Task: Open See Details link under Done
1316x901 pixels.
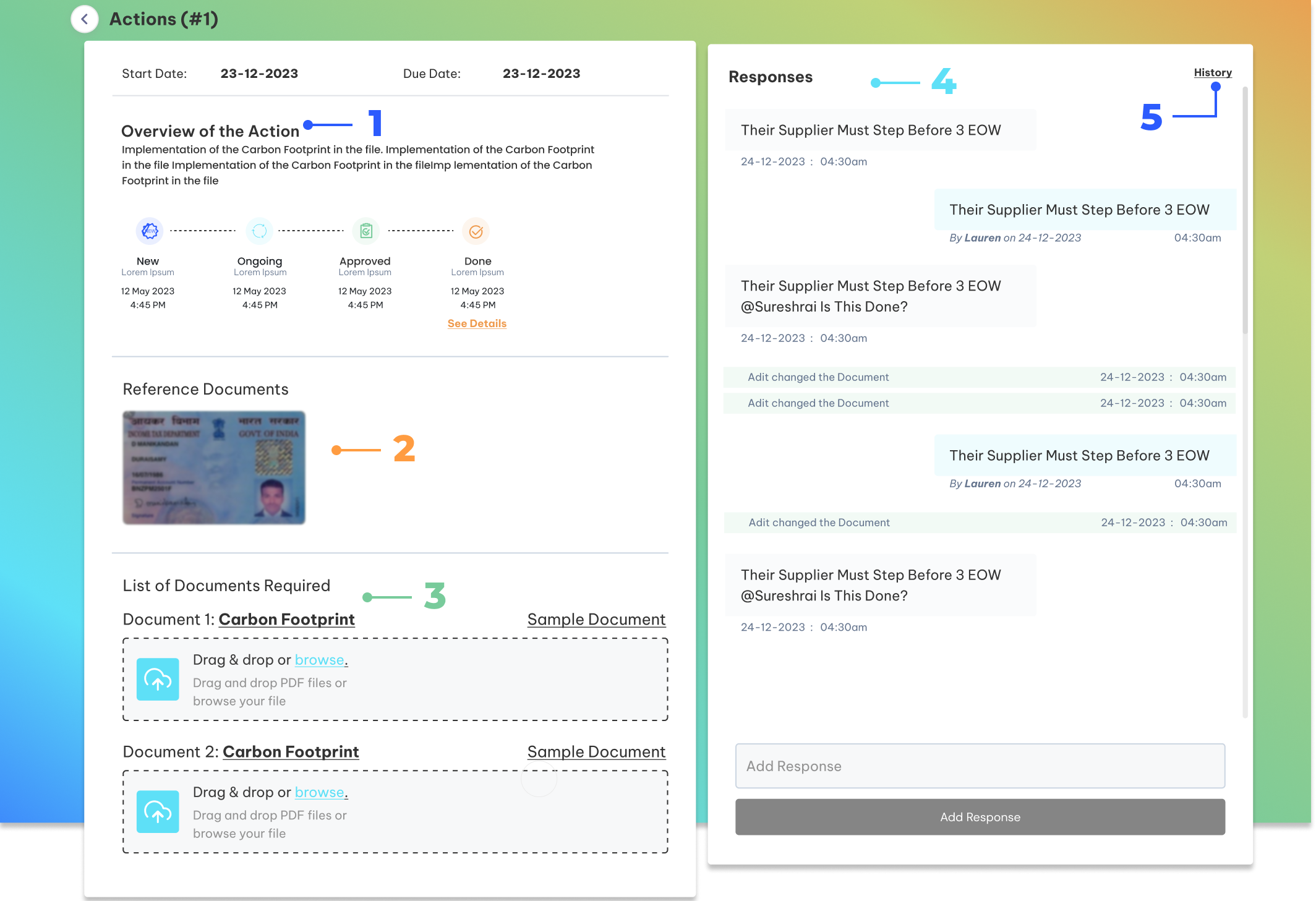Action: pyautogui.click(x=477, y=323)
